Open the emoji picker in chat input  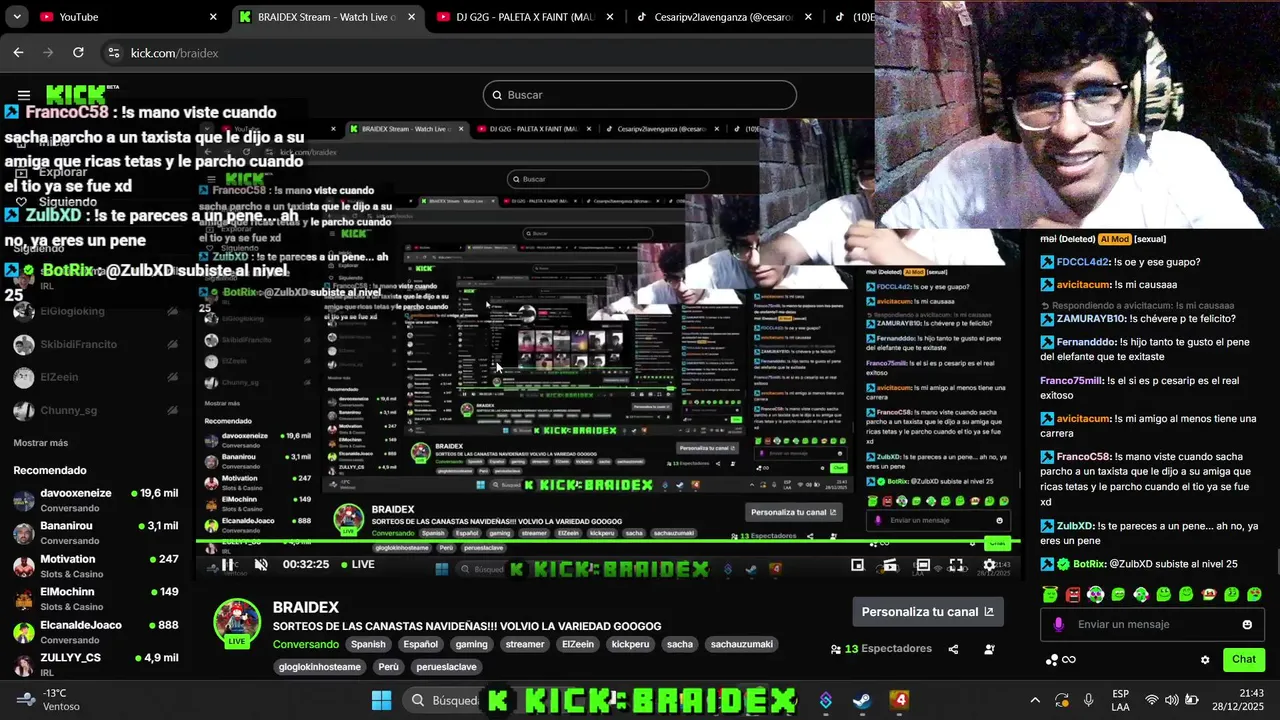[x=1247, y=625]
